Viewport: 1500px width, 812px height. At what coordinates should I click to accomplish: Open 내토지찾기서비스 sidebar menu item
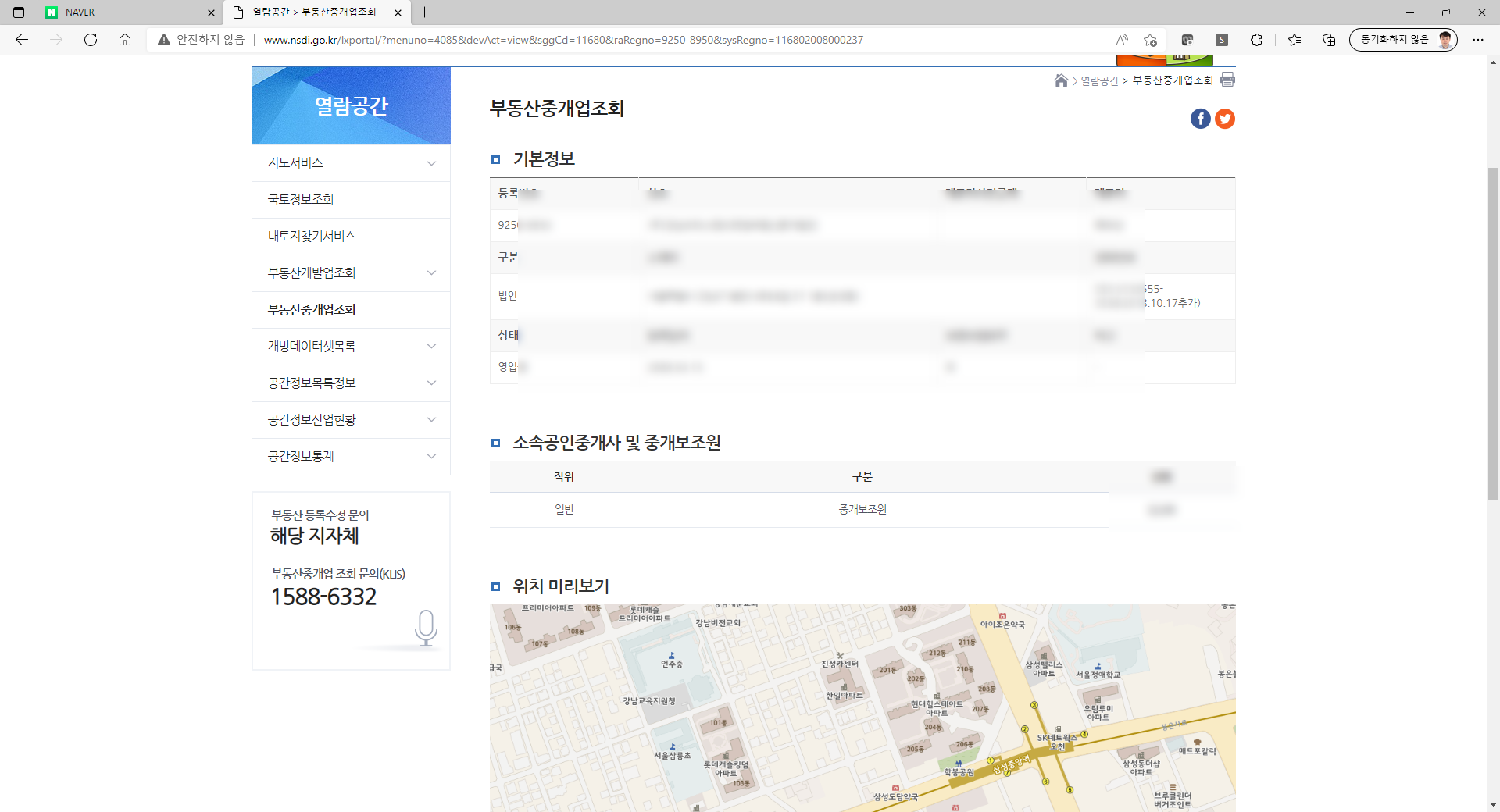[x=351, y=237]
